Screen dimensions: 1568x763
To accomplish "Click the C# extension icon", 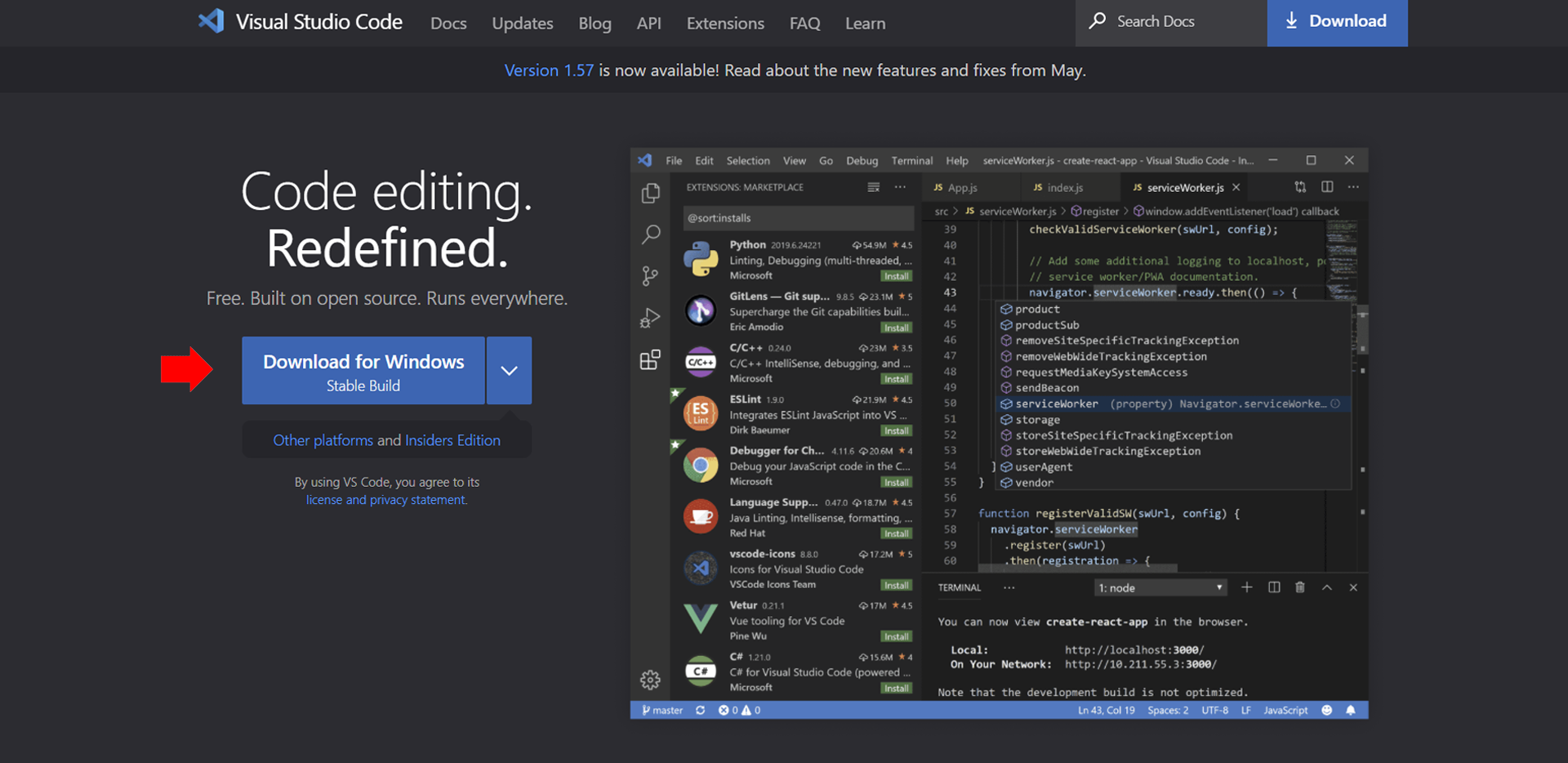I will 701,671.
